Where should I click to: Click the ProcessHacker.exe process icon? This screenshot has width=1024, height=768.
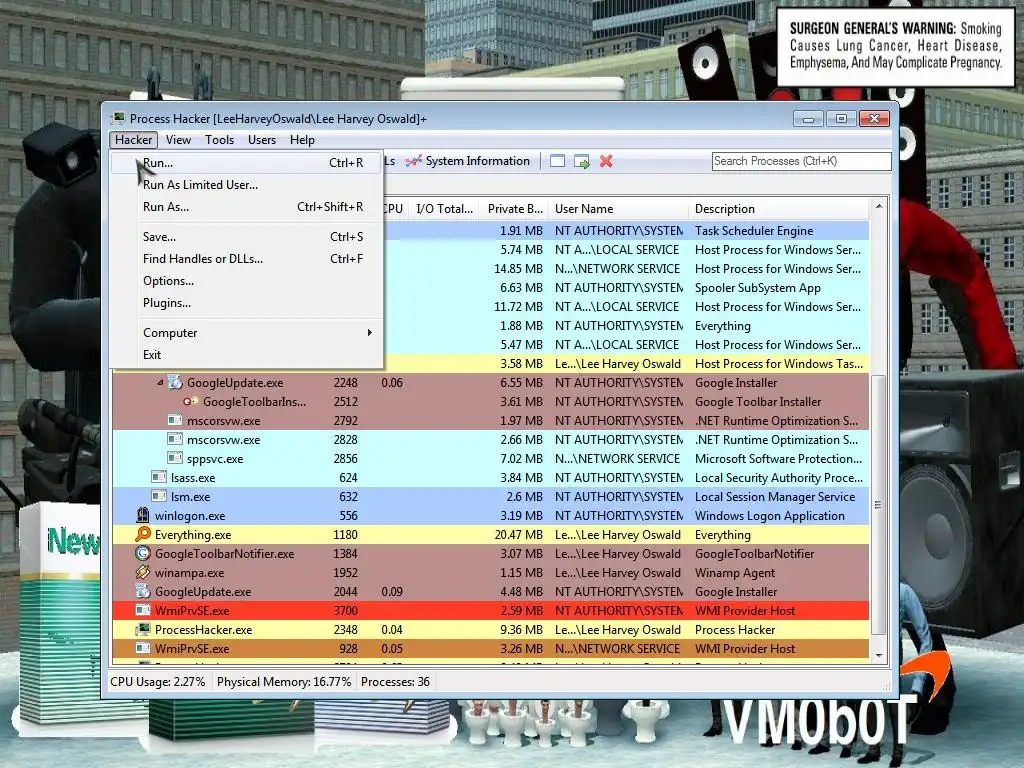[x=142, y=630]
